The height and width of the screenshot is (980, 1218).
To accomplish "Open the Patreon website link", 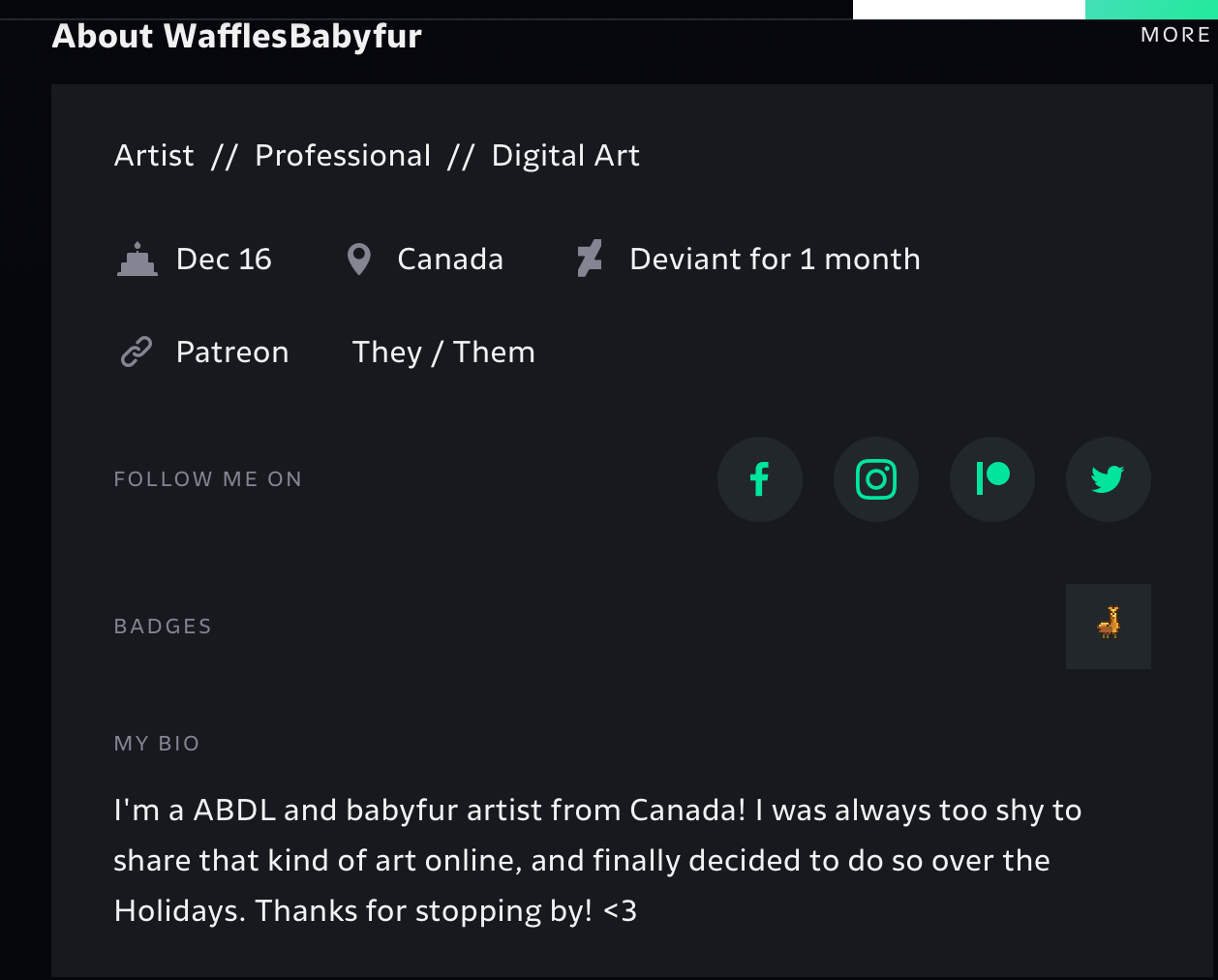I will click(232, 352).
